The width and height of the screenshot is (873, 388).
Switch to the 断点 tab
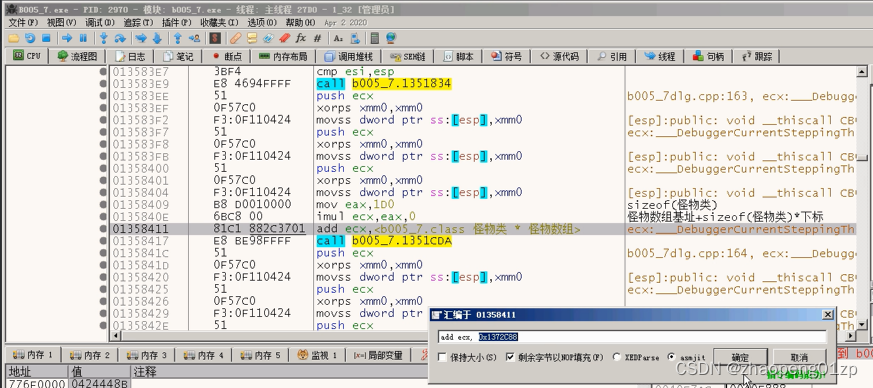coord(227,56)
